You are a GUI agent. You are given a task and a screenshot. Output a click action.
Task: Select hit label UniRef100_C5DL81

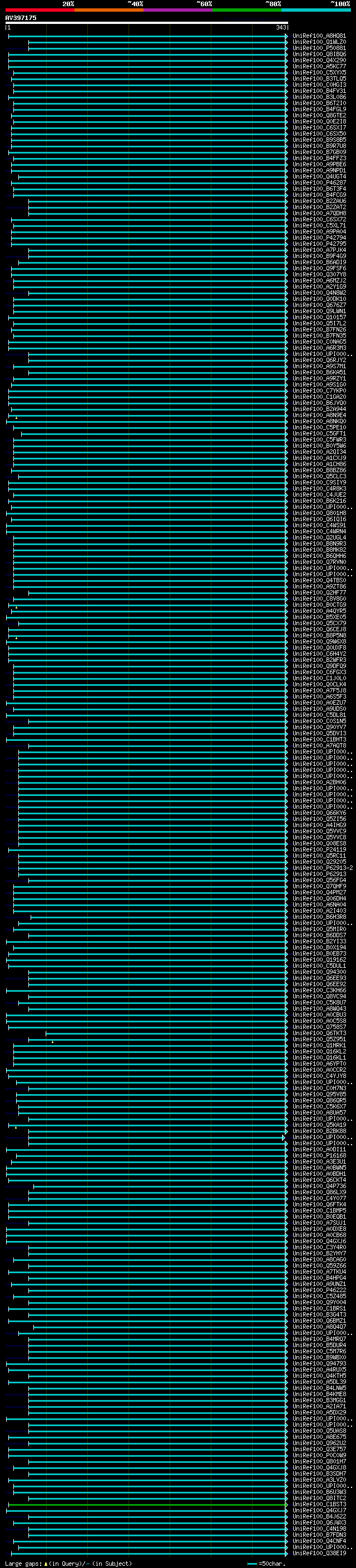319,715
